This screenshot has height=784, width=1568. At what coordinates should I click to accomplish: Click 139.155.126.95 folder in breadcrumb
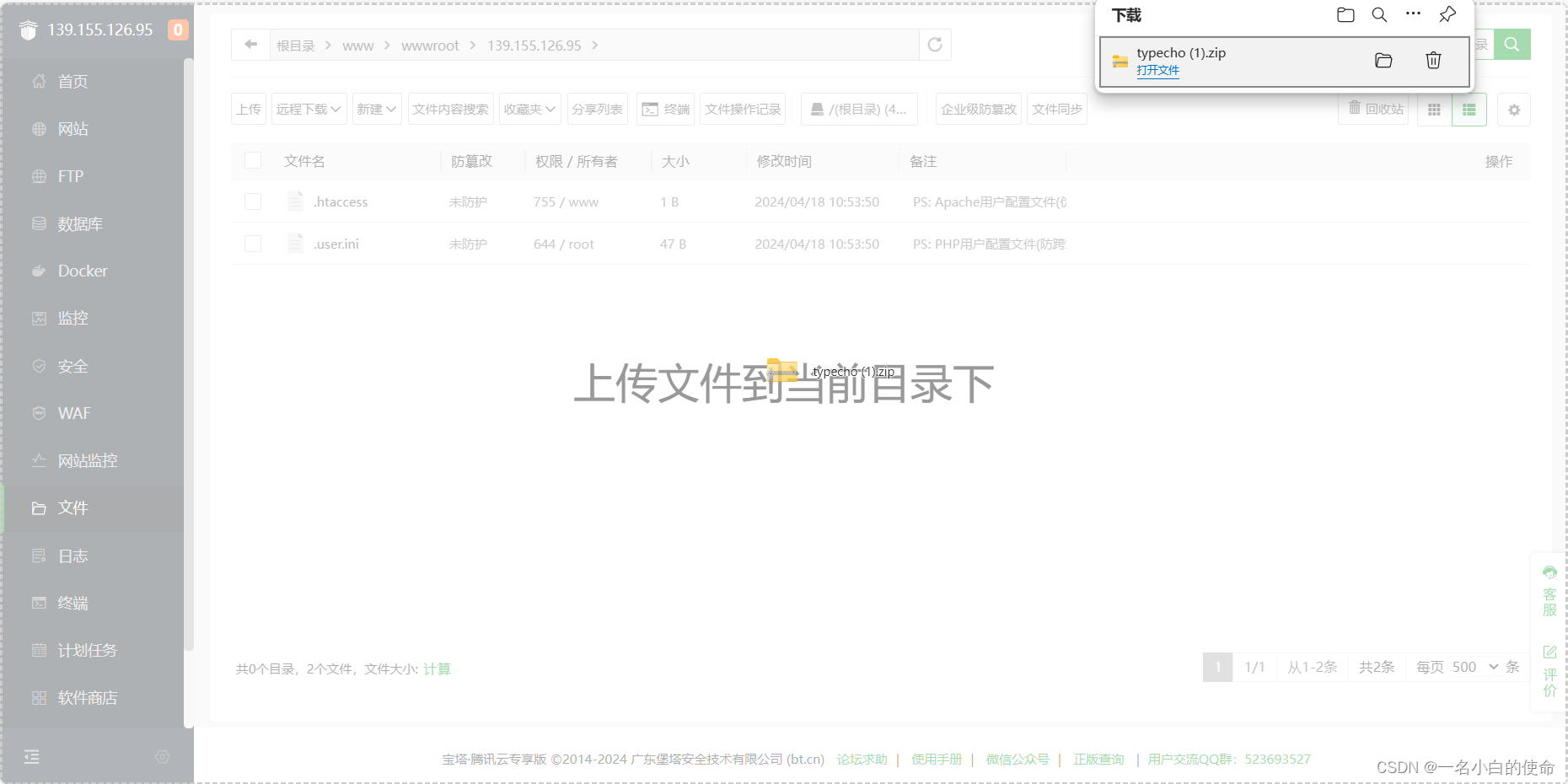[x=534, y=46]
